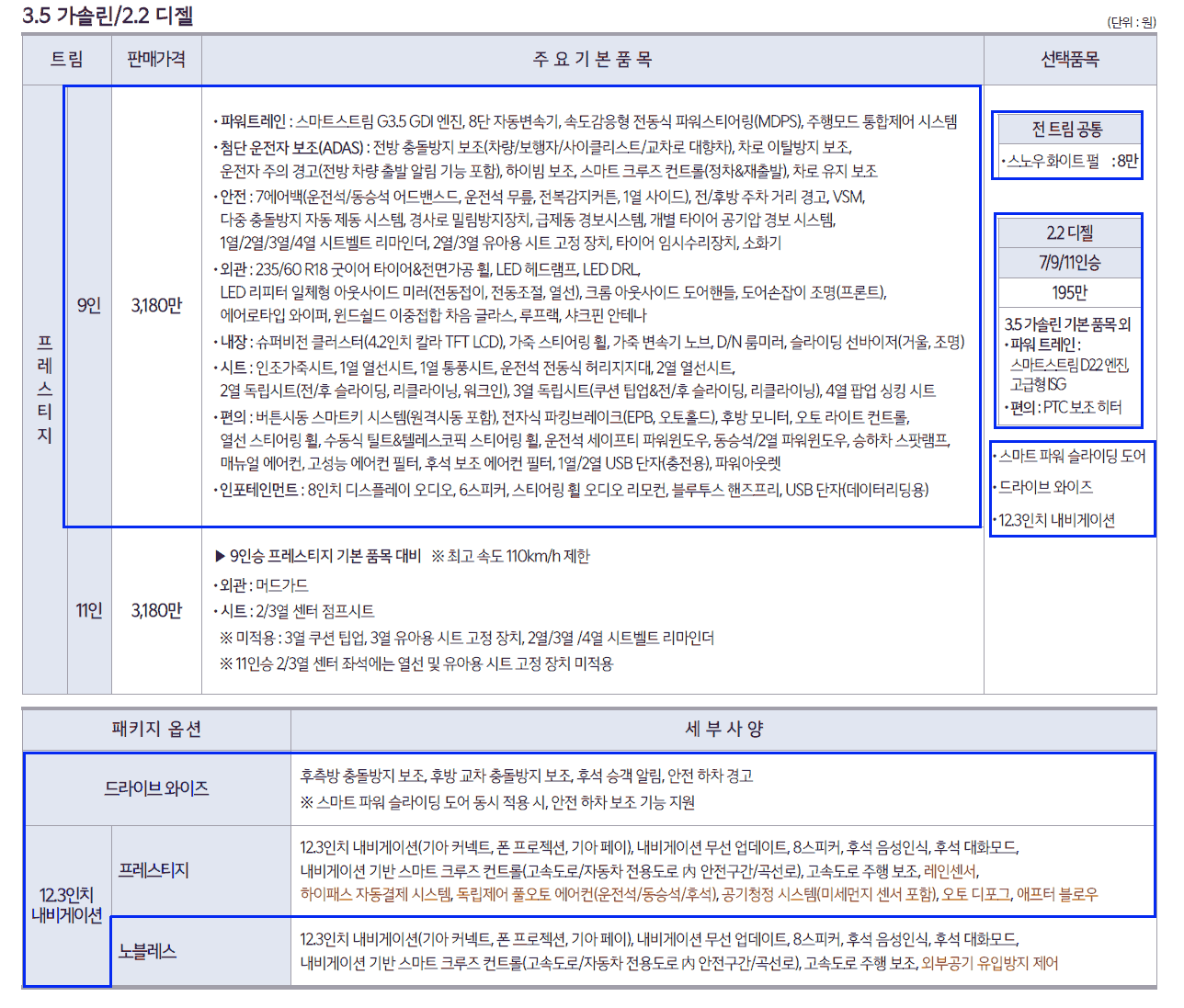Click the '판매가격' column header

[156, 60]
